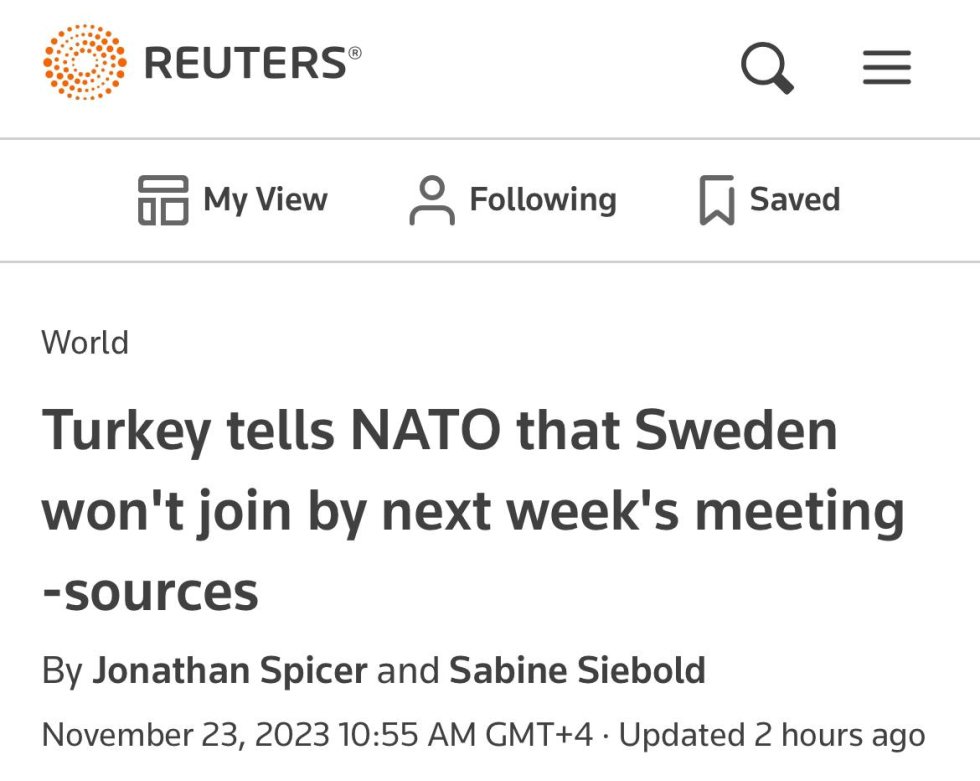Image resolution: width=980 pixels, height=781 pixels.
Task: Open author Sabine Siebold's profile
Action: click(x=578, y=670)
